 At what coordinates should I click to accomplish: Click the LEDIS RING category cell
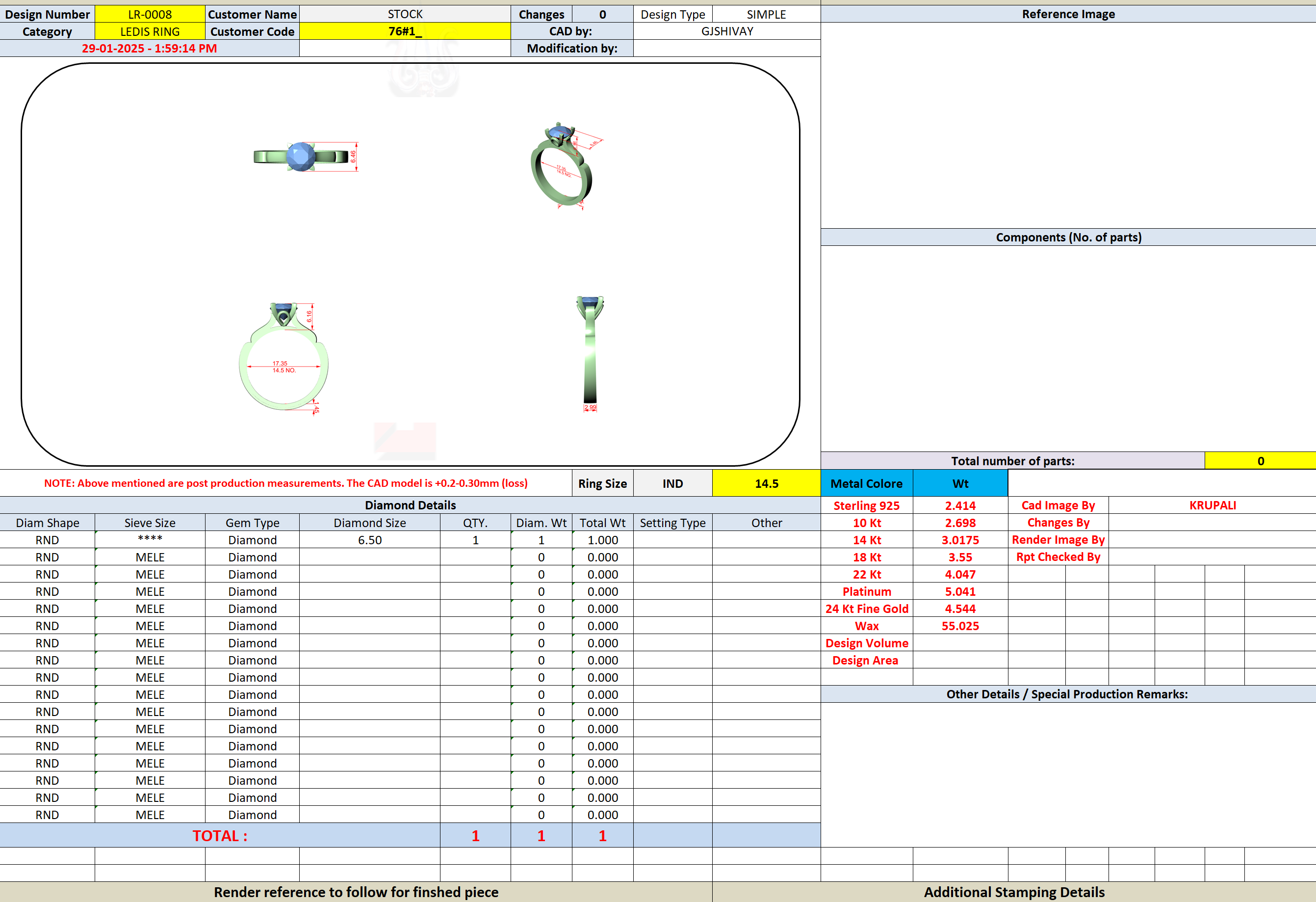(x=150, y=32)
